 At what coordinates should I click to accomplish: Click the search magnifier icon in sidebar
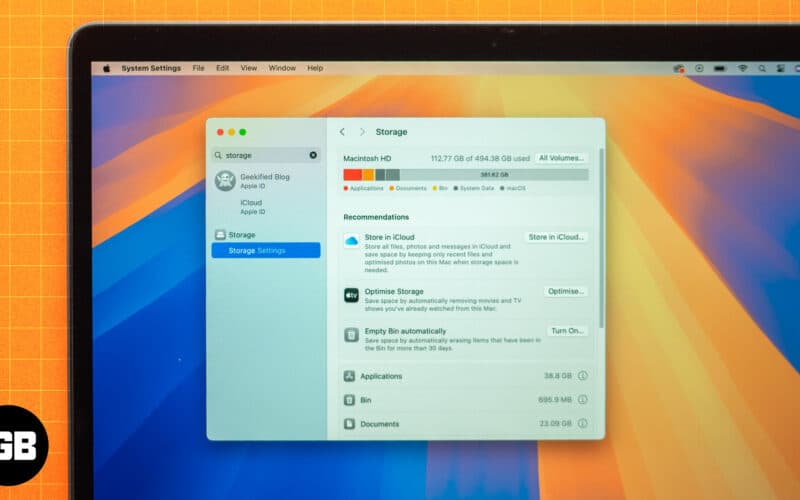[x=218, y=155]
